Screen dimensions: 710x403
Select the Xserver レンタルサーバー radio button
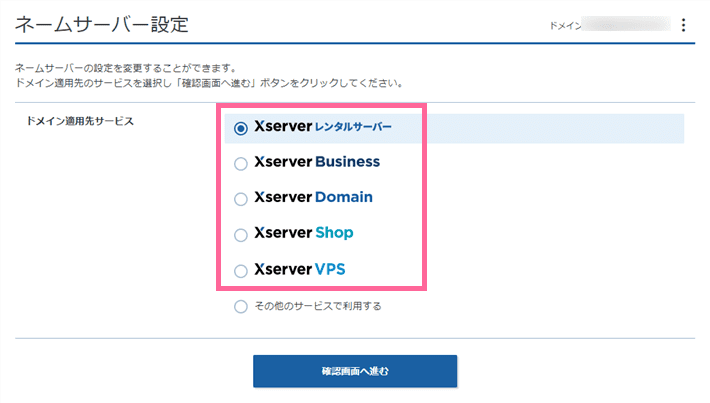[241, 128]
